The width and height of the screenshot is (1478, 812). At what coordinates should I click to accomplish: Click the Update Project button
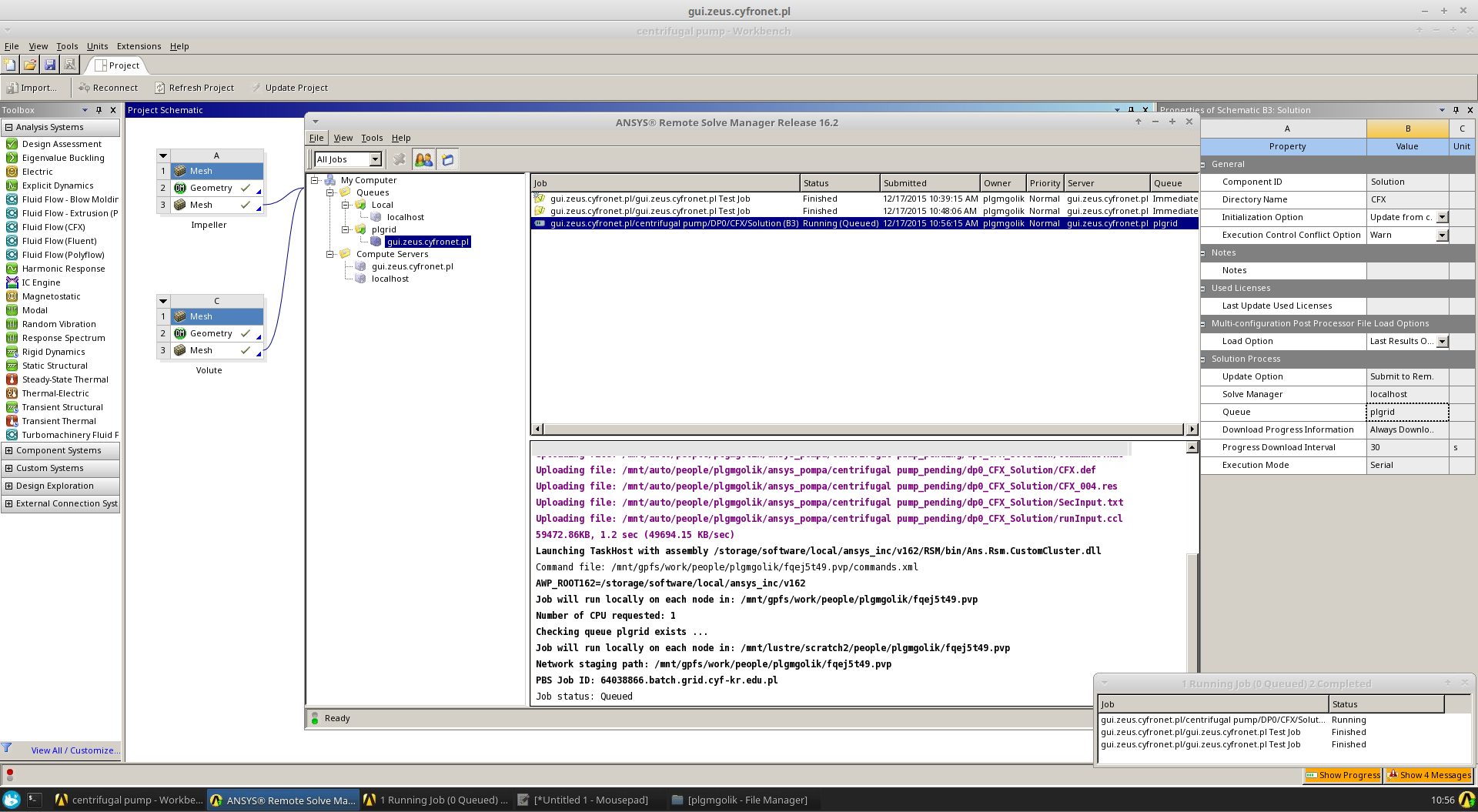[289, 88]
